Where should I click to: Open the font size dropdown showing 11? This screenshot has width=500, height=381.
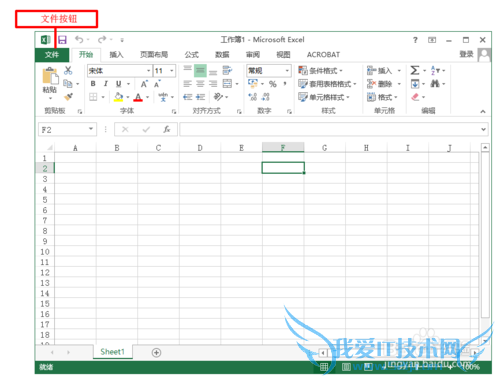172,71
